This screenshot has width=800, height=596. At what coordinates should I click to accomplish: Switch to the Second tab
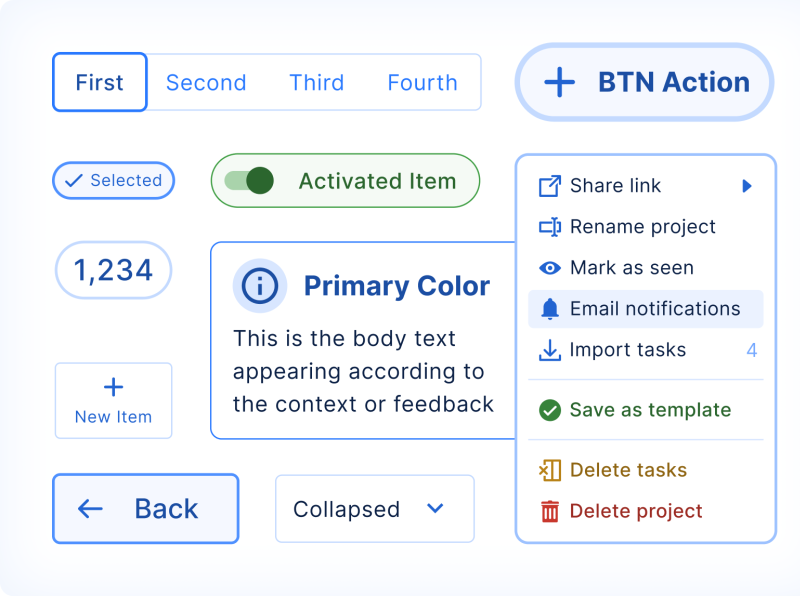206,83
